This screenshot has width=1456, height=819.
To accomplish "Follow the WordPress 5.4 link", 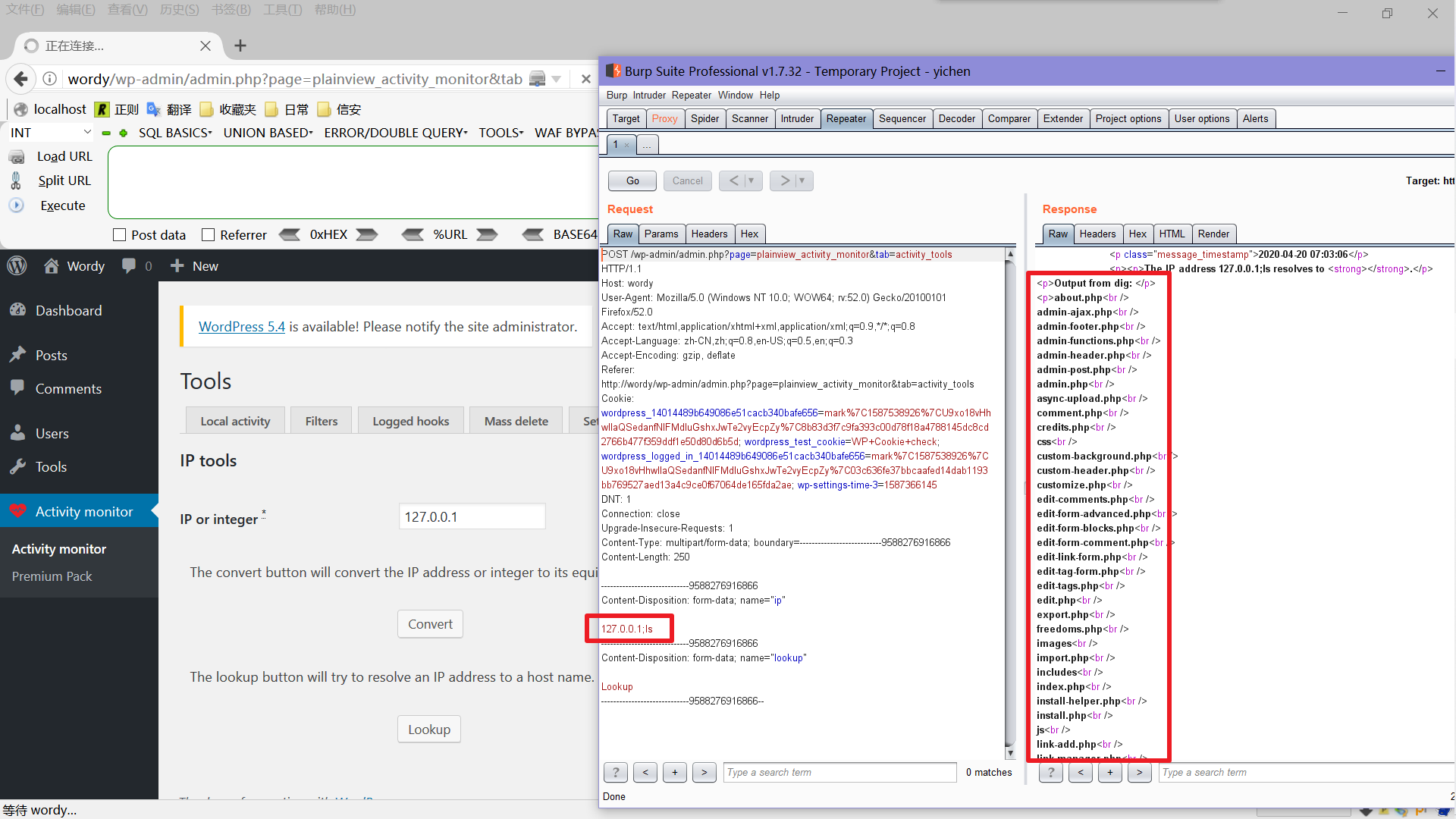I will (x=242, y=327).
